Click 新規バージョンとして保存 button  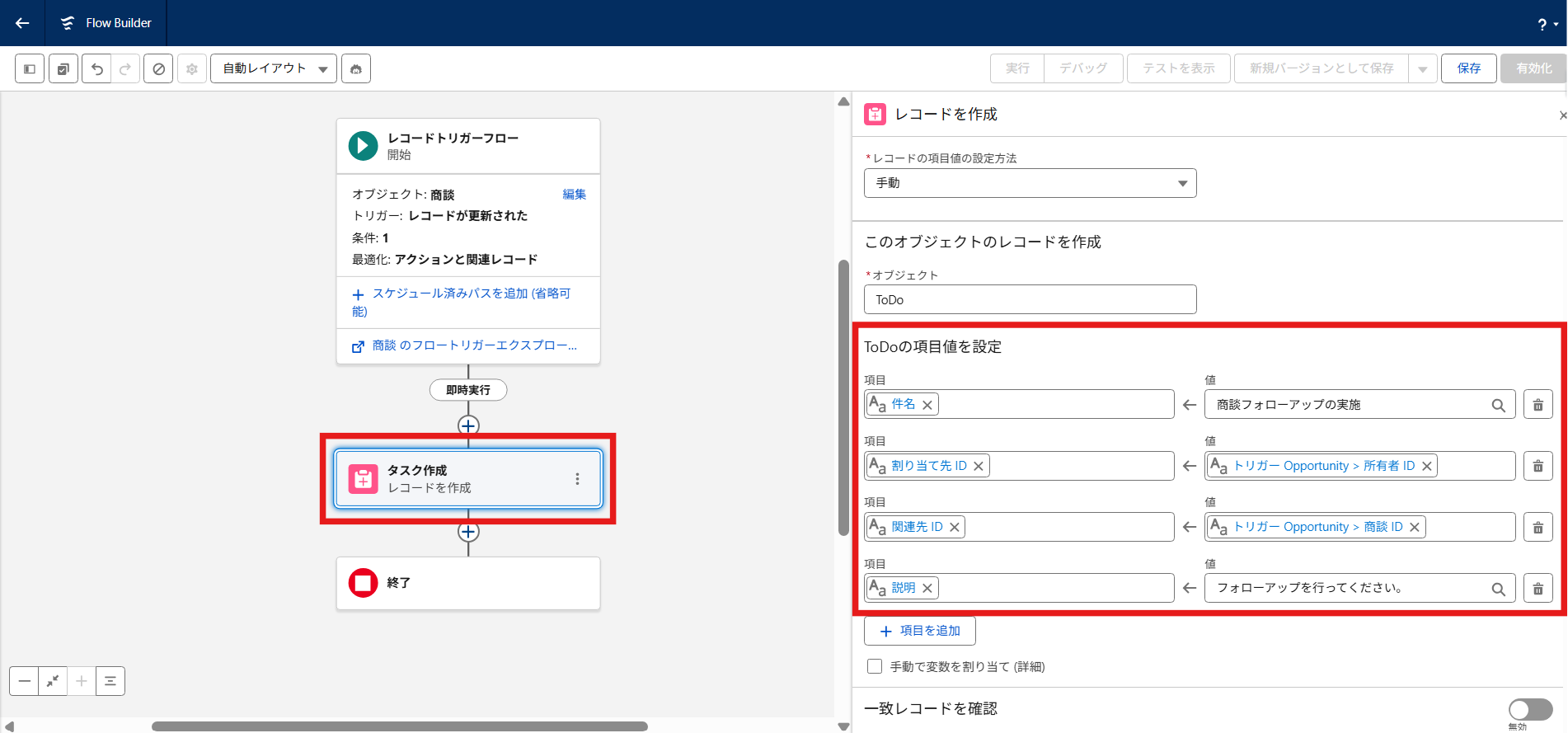click(x=1322, y=68)
